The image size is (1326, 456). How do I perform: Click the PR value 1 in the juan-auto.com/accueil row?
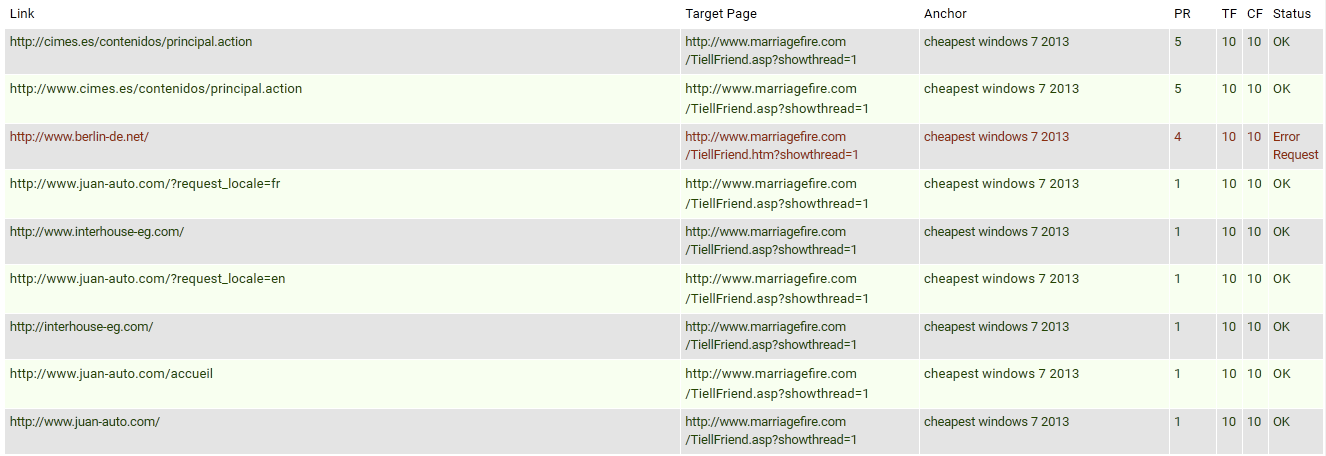tap(1178, 374)
